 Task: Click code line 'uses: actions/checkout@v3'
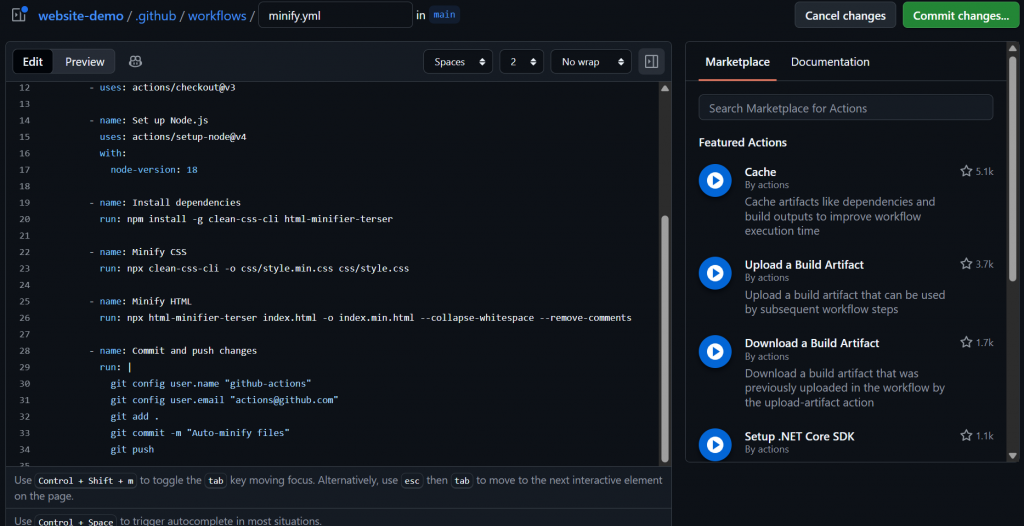point(162,88)
